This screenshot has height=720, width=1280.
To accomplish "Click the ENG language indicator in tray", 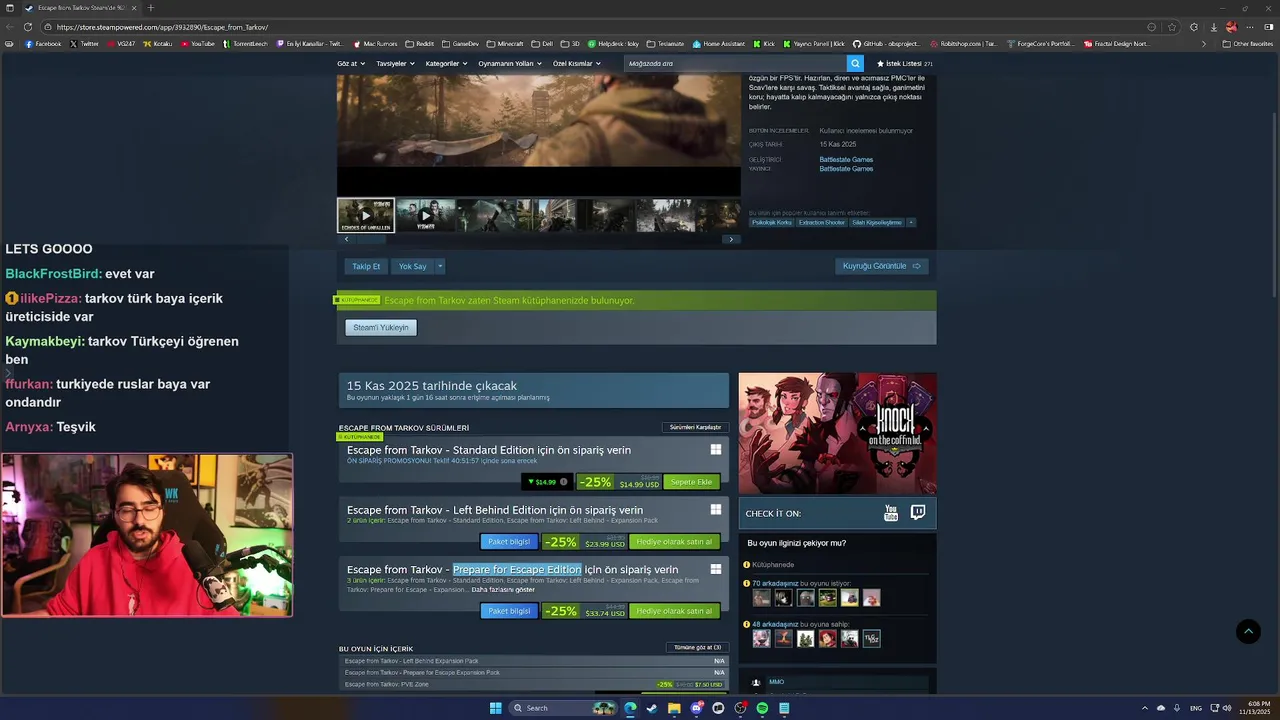I will [1195, 708].
